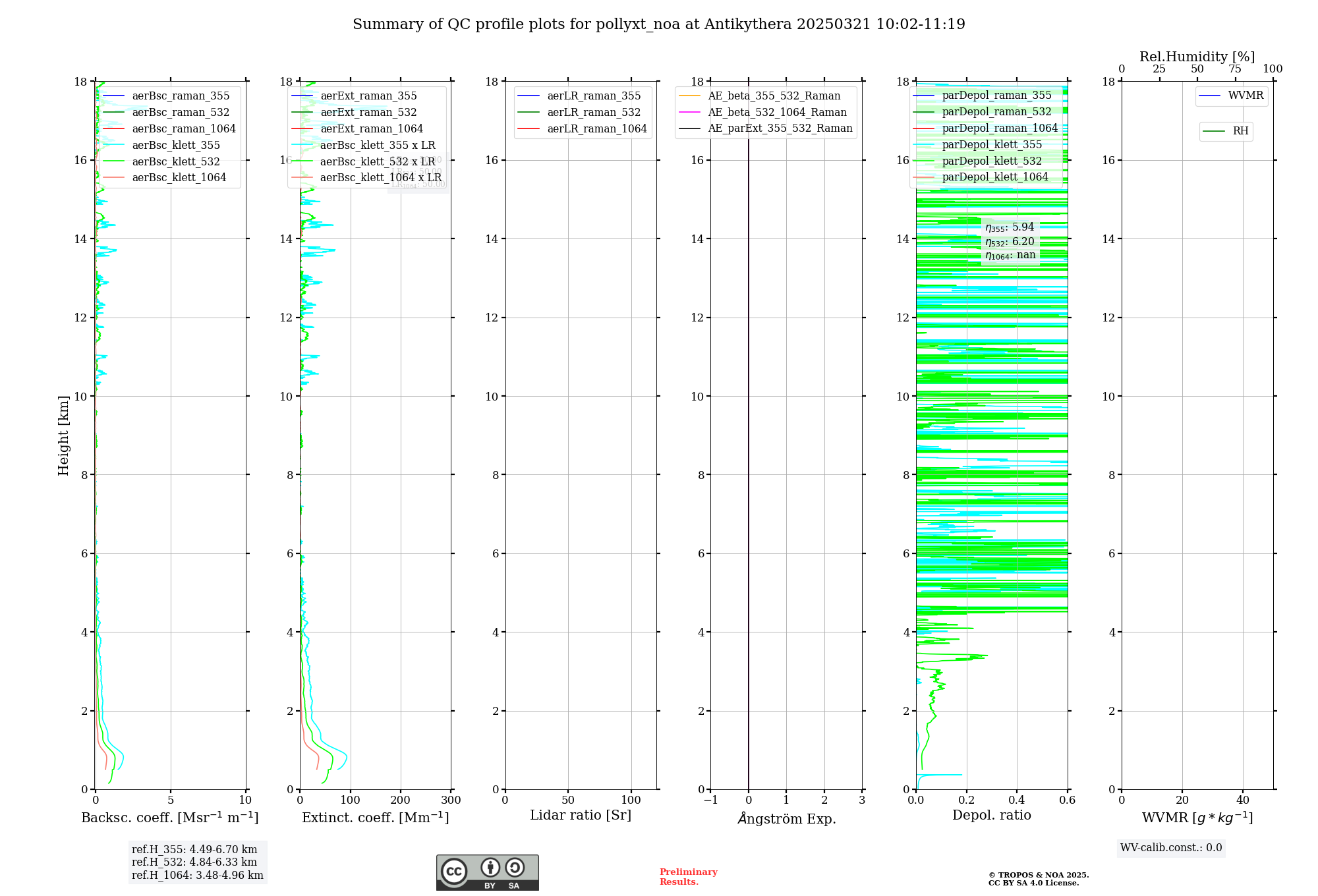Click the aerBsc_klett_355 x LR legend entry
Viewport: 1318px width, 896px height.
coord(363,146)
